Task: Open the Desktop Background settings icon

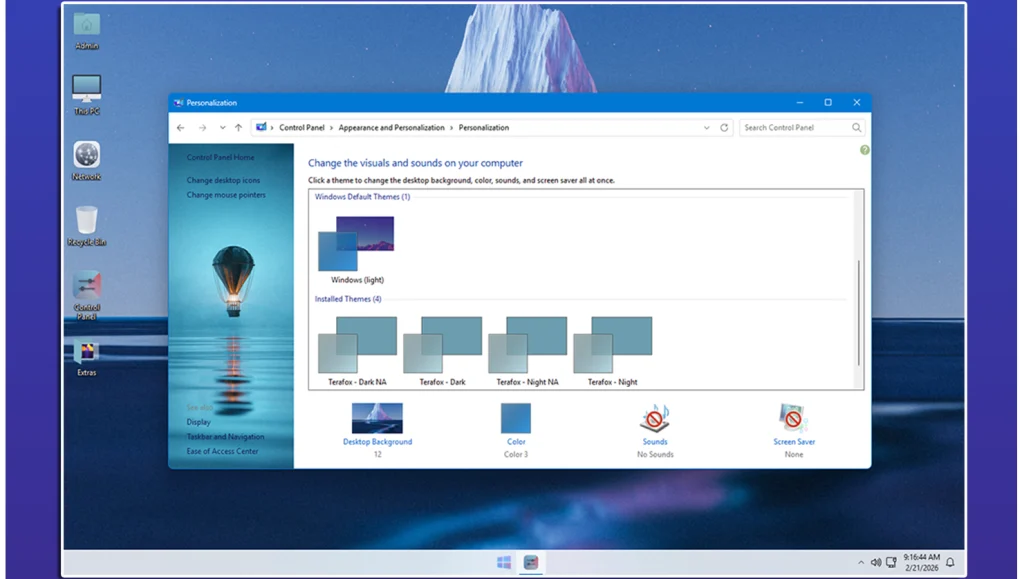Action: coord(377,418)
